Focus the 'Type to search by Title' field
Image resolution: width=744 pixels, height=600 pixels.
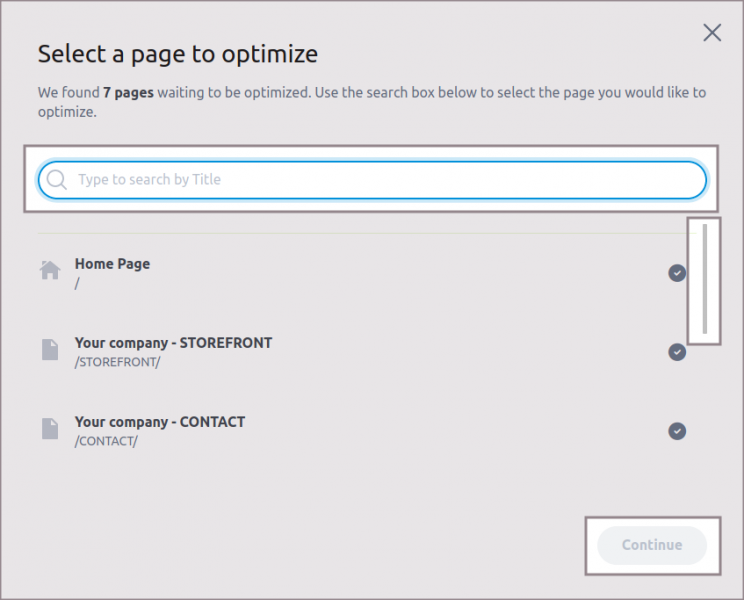coord(380,180)
